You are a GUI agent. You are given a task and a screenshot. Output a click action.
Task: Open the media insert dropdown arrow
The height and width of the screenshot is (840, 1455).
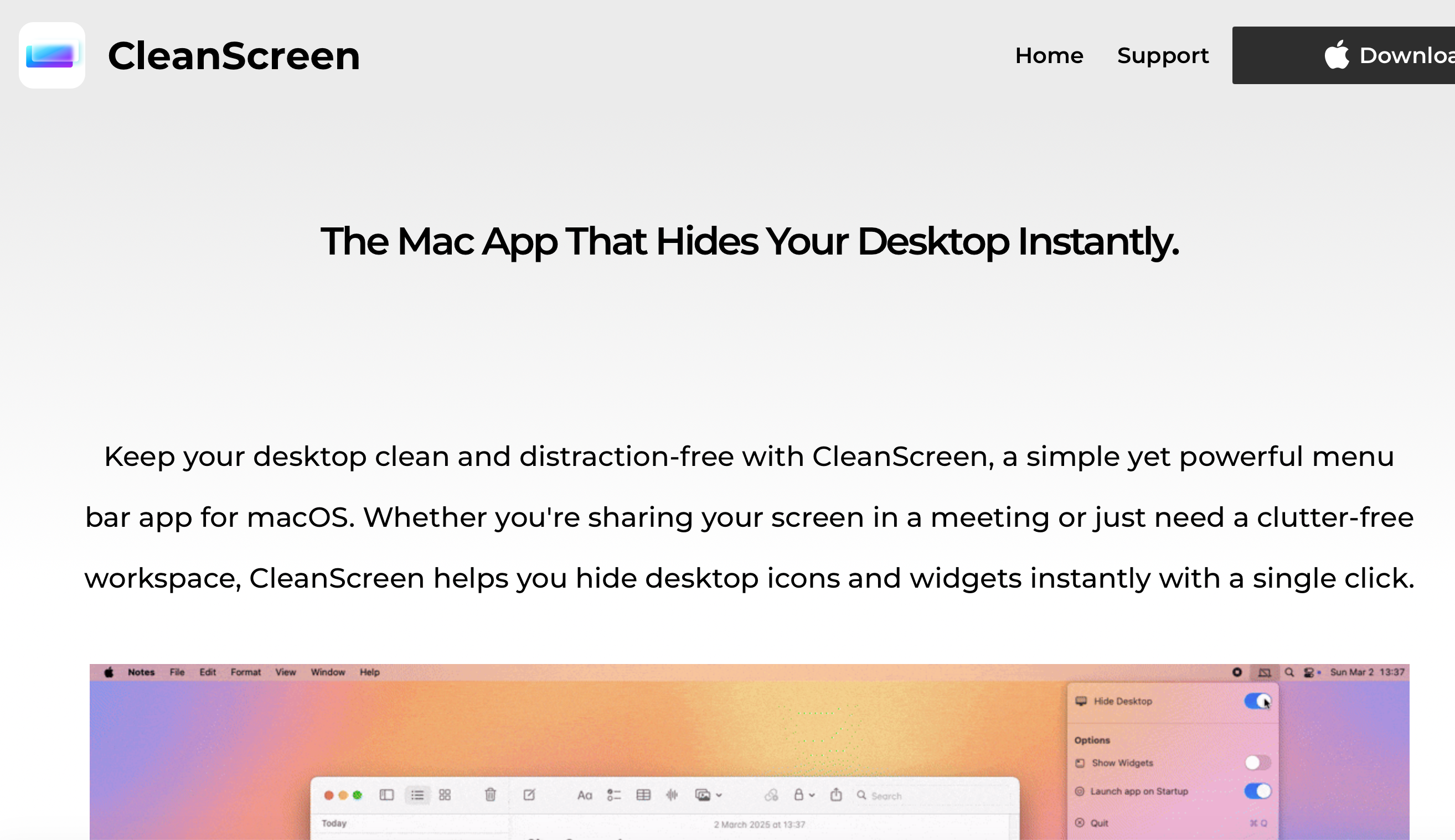(x=719, y=795)
